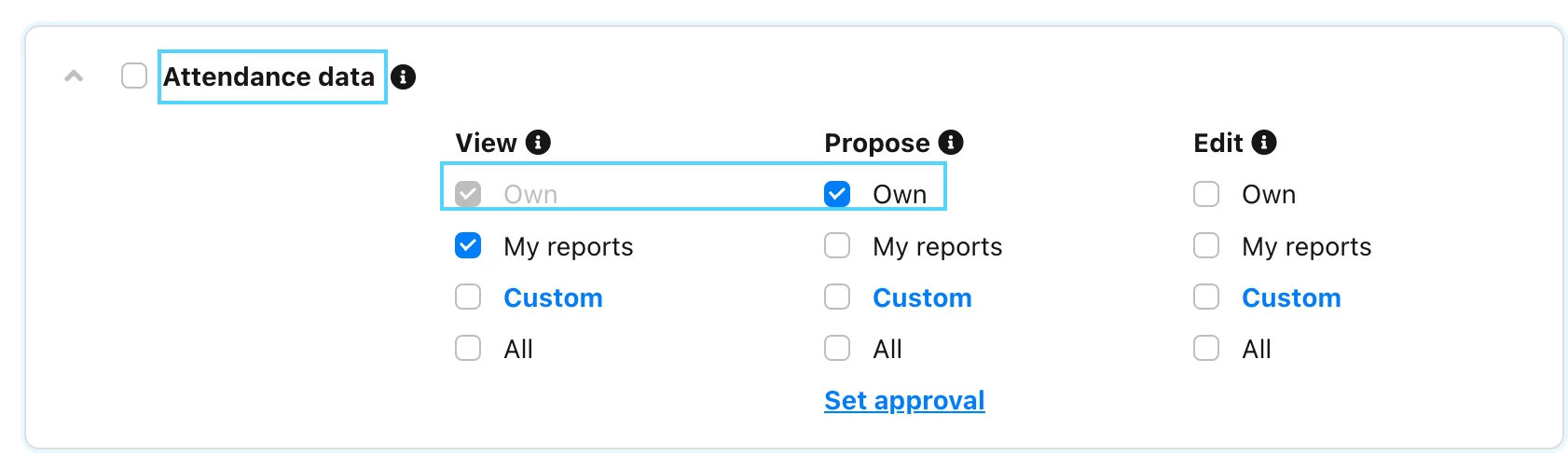Open the Custom link under View
Viewport: 1568px width, 470px height.
click(x=553, y=297)
